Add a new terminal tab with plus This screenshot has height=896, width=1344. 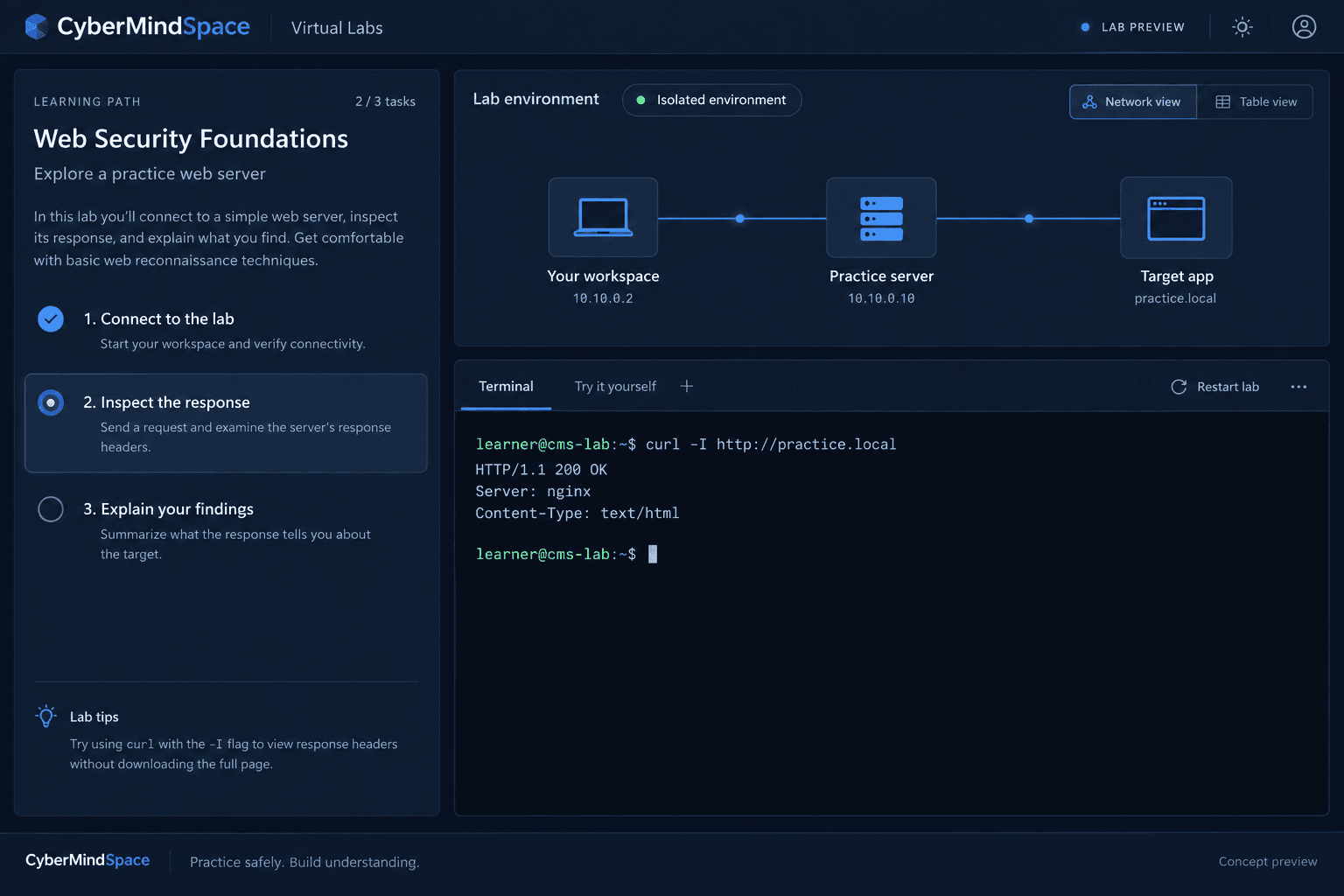[687, 386]
